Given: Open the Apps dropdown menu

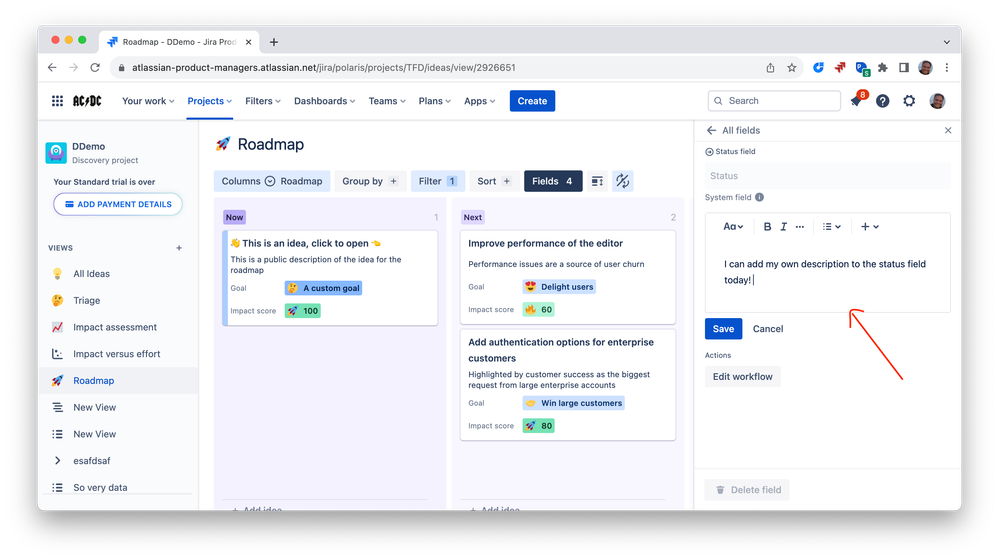Looking at the screenshot, I should click(479, 101).
